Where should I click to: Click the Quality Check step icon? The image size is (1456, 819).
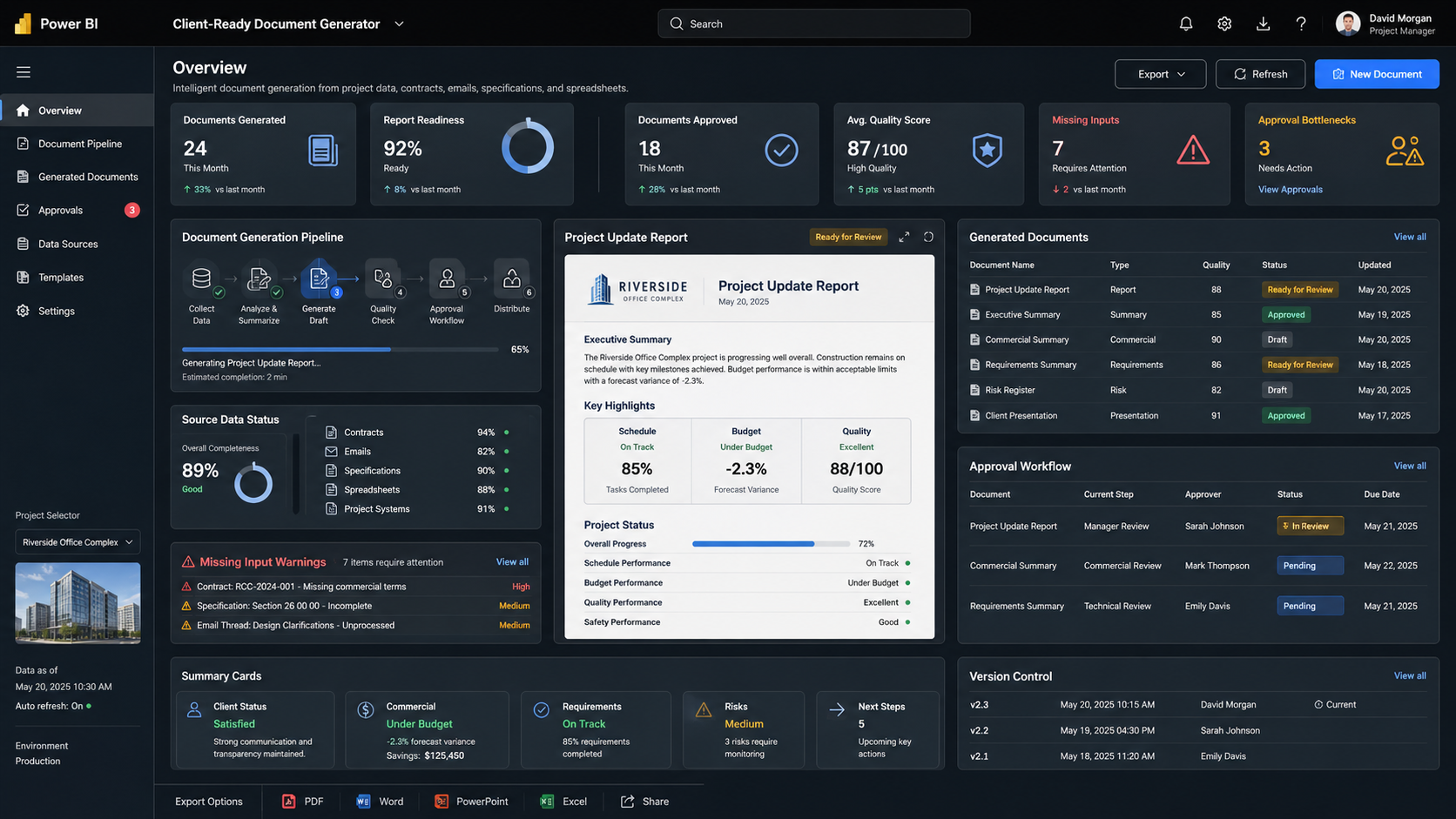[x=382, y=279]
